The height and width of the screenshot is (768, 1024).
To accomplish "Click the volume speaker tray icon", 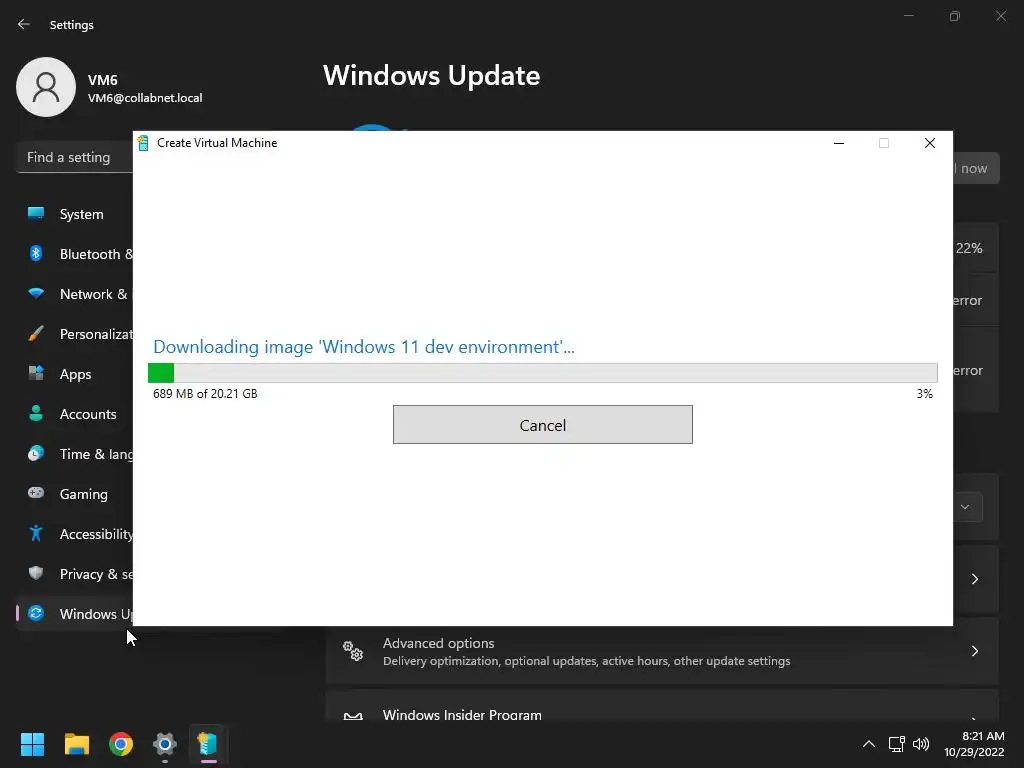I will pos(921,744).
